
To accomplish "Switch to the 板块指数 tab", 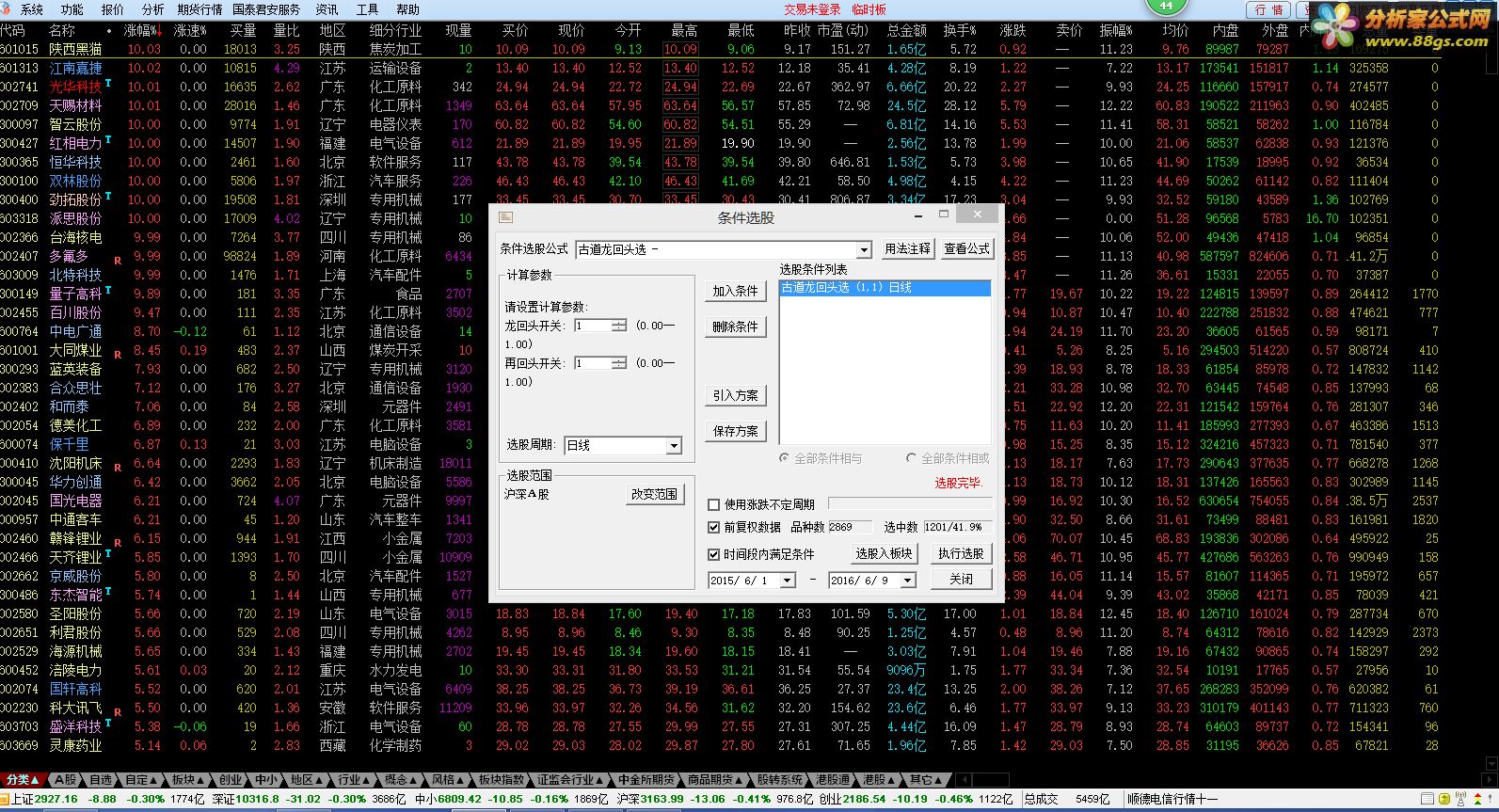I will (502, 780).
